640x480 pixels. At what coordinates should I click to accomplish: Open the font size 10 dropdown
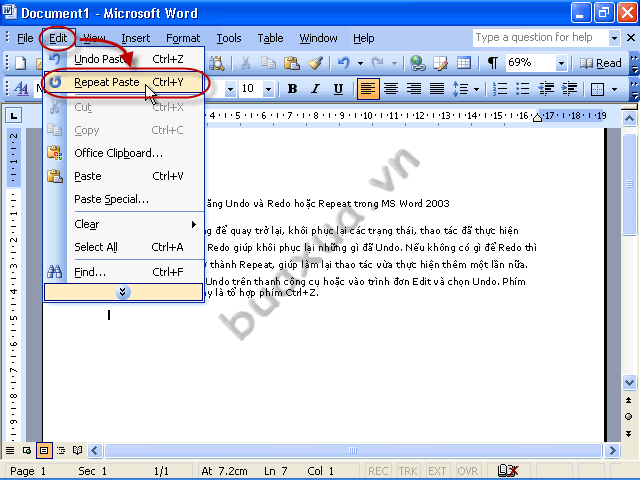pos(268,89)
